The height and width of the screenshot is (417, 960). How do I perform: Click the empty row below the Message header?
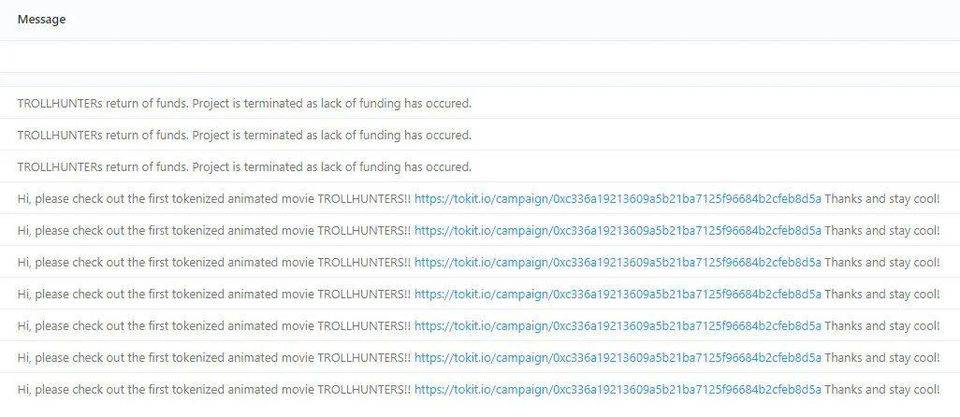pos(480,57)
